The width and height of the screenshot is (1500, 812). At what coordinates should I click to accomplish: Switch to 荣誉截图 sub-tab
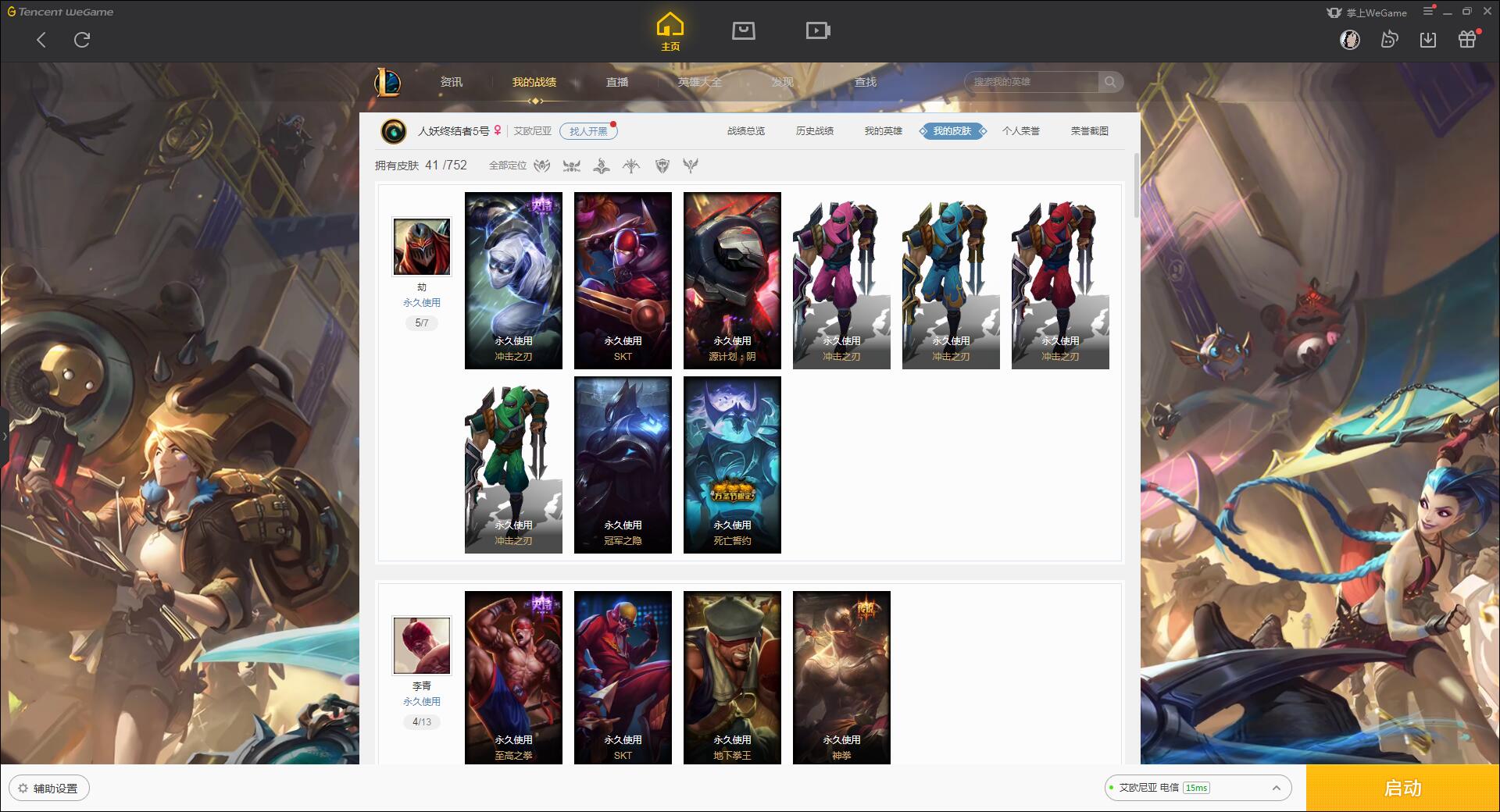coord(1090,131)
